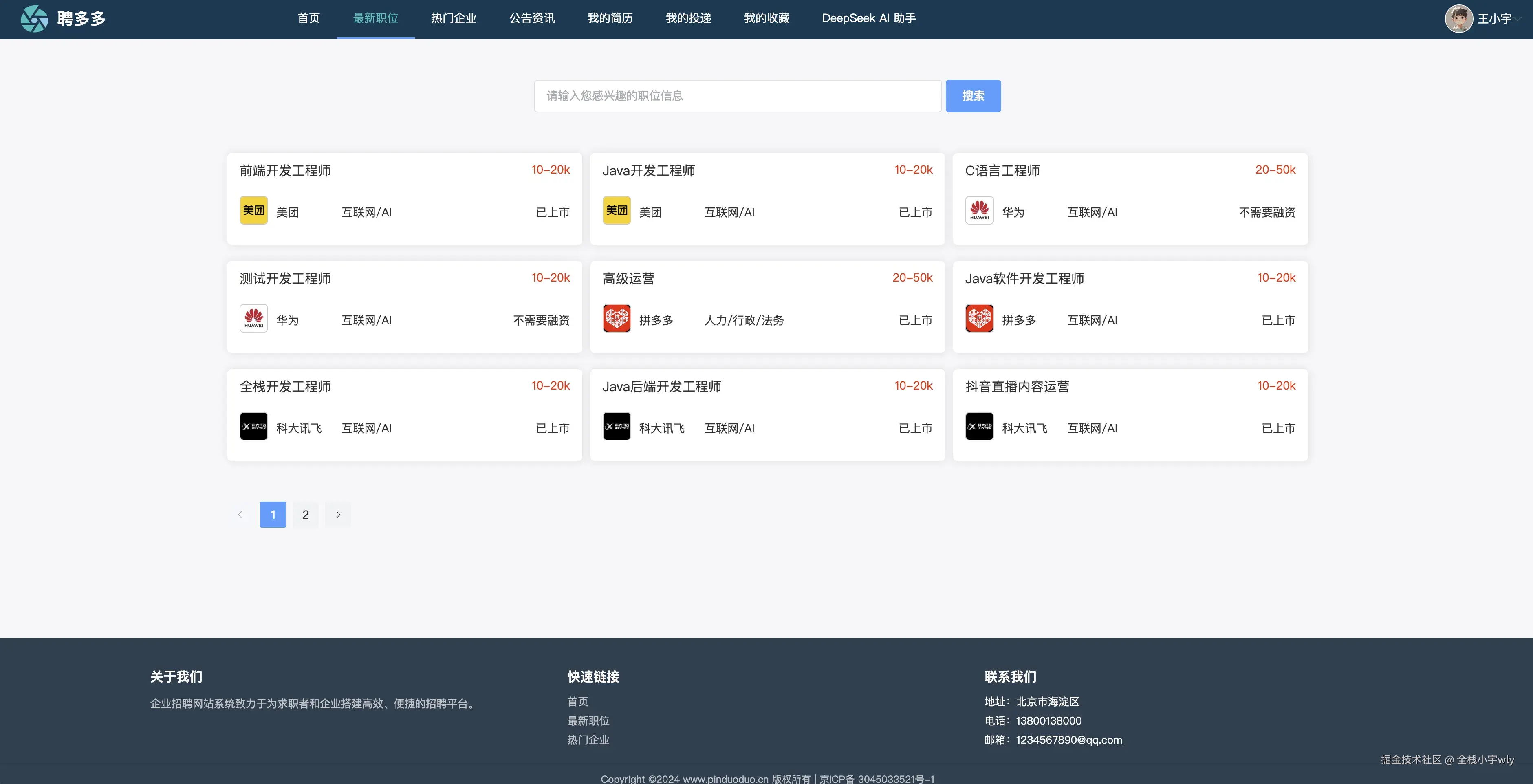Expand the user dropdown arrow beside 王小宇
The image size is (1533, 784).
[1518, 19]
